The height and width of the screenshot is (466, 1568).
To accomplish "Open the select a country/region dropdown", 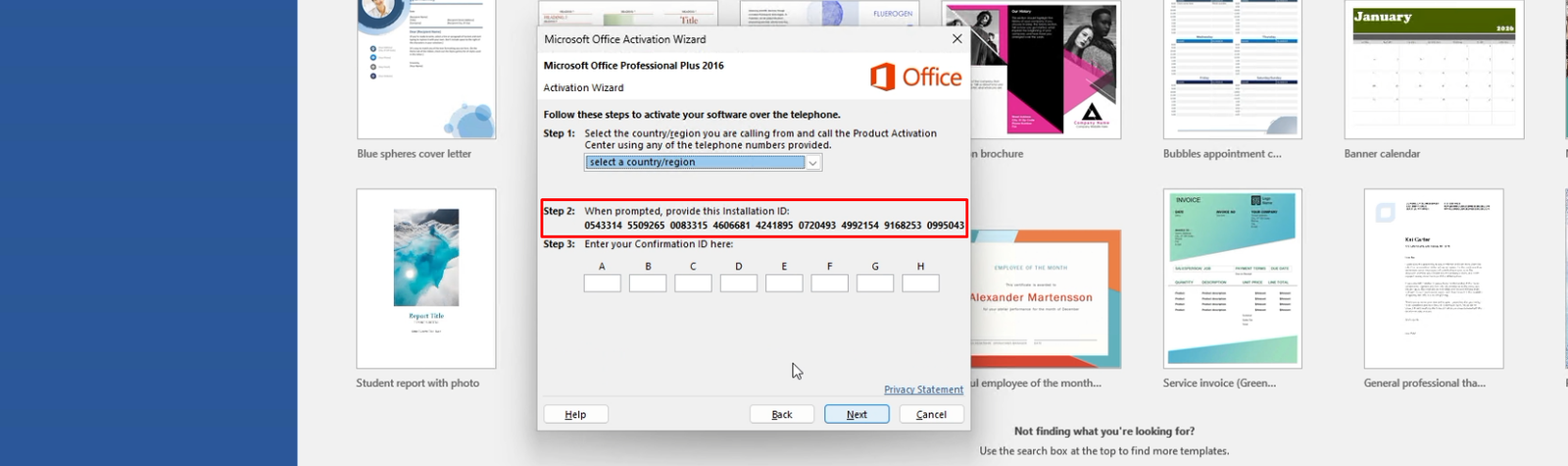I will click(x=703, y=163).
